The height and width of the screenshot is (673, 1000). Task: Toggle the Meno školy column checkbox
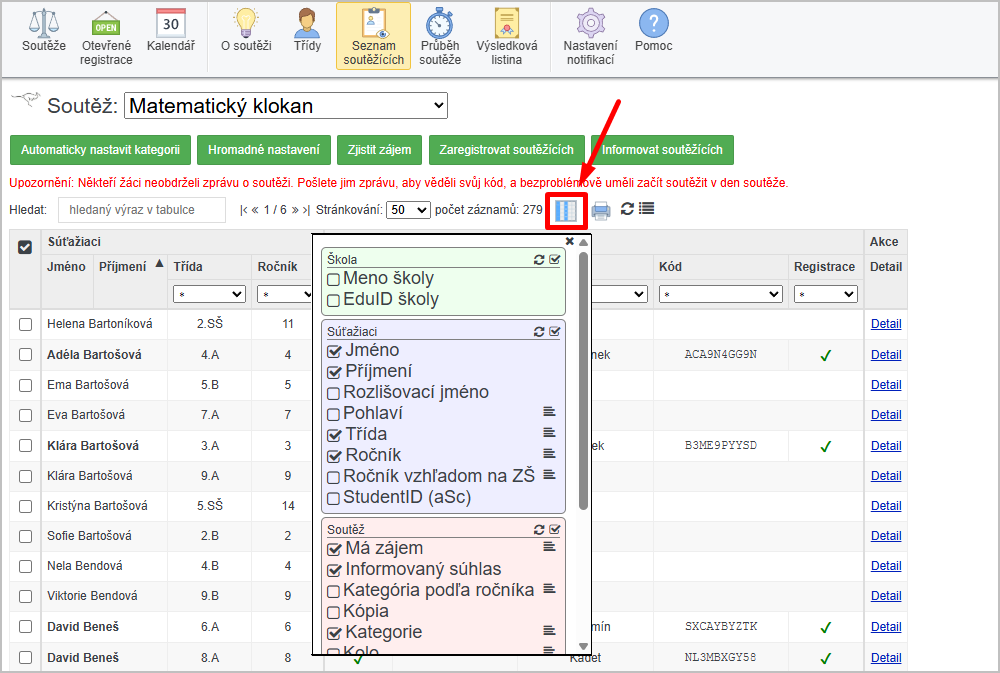[x=333, y=279]
